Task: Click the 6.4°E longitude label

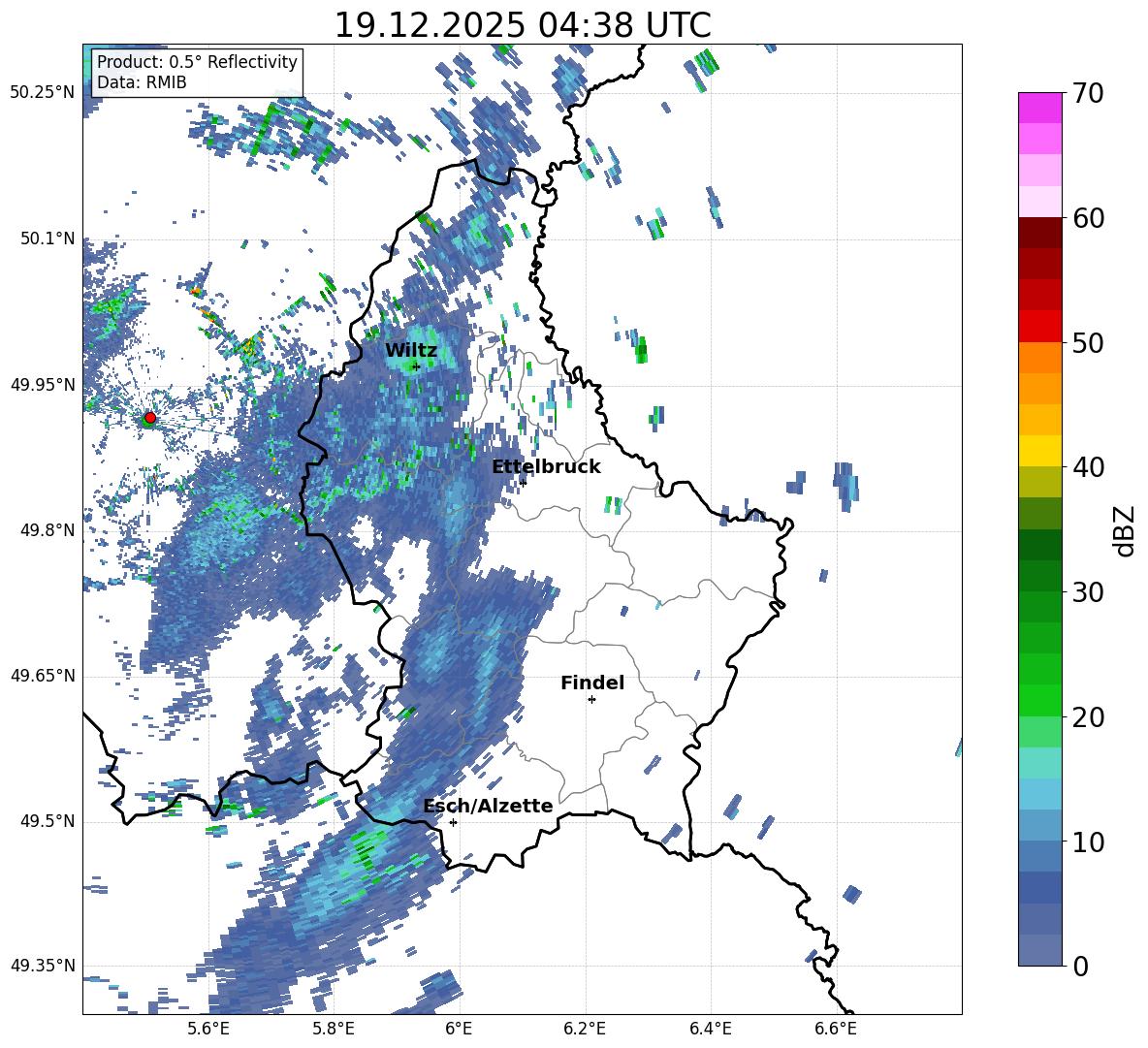Action: tap(711, 1029)
